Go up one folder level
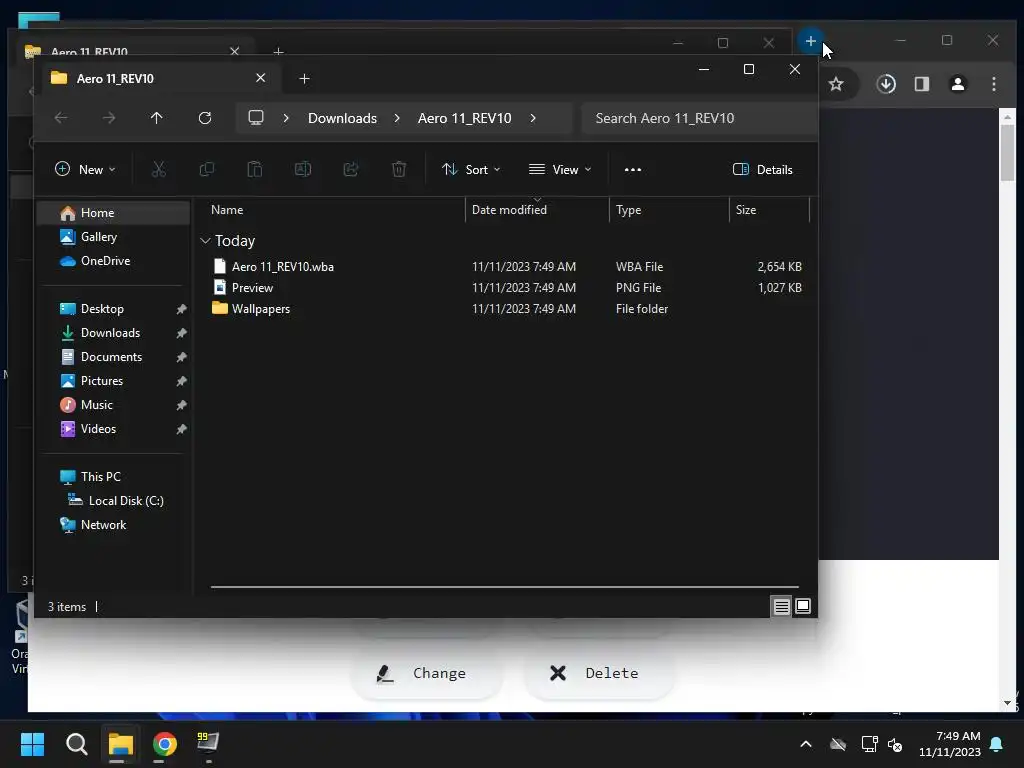The width and height of the screenshot is (1024, 768). (x=156, y=118)
